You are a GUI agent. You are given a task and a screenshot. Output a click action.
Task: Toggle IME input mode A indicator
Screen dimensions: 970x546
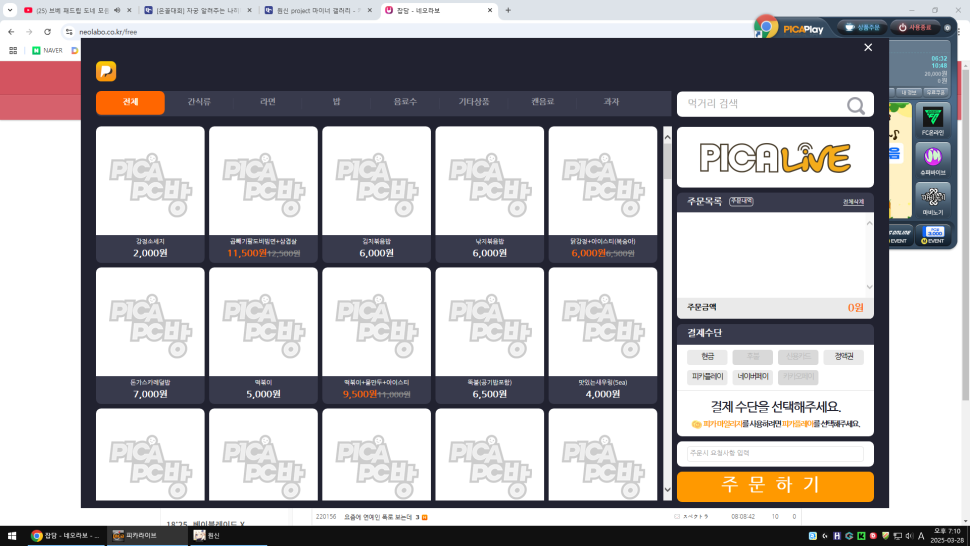click(921, 536)
